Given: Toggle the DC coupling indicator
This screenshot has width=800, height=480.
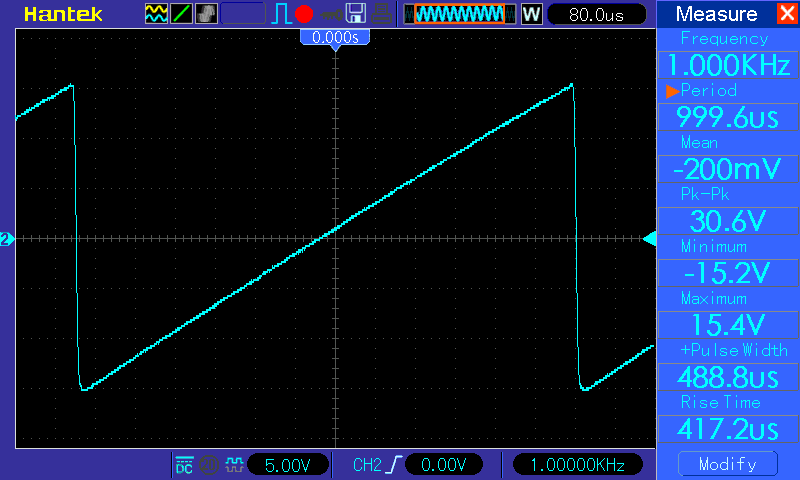Looking at the screenshot, I should 184,465.
